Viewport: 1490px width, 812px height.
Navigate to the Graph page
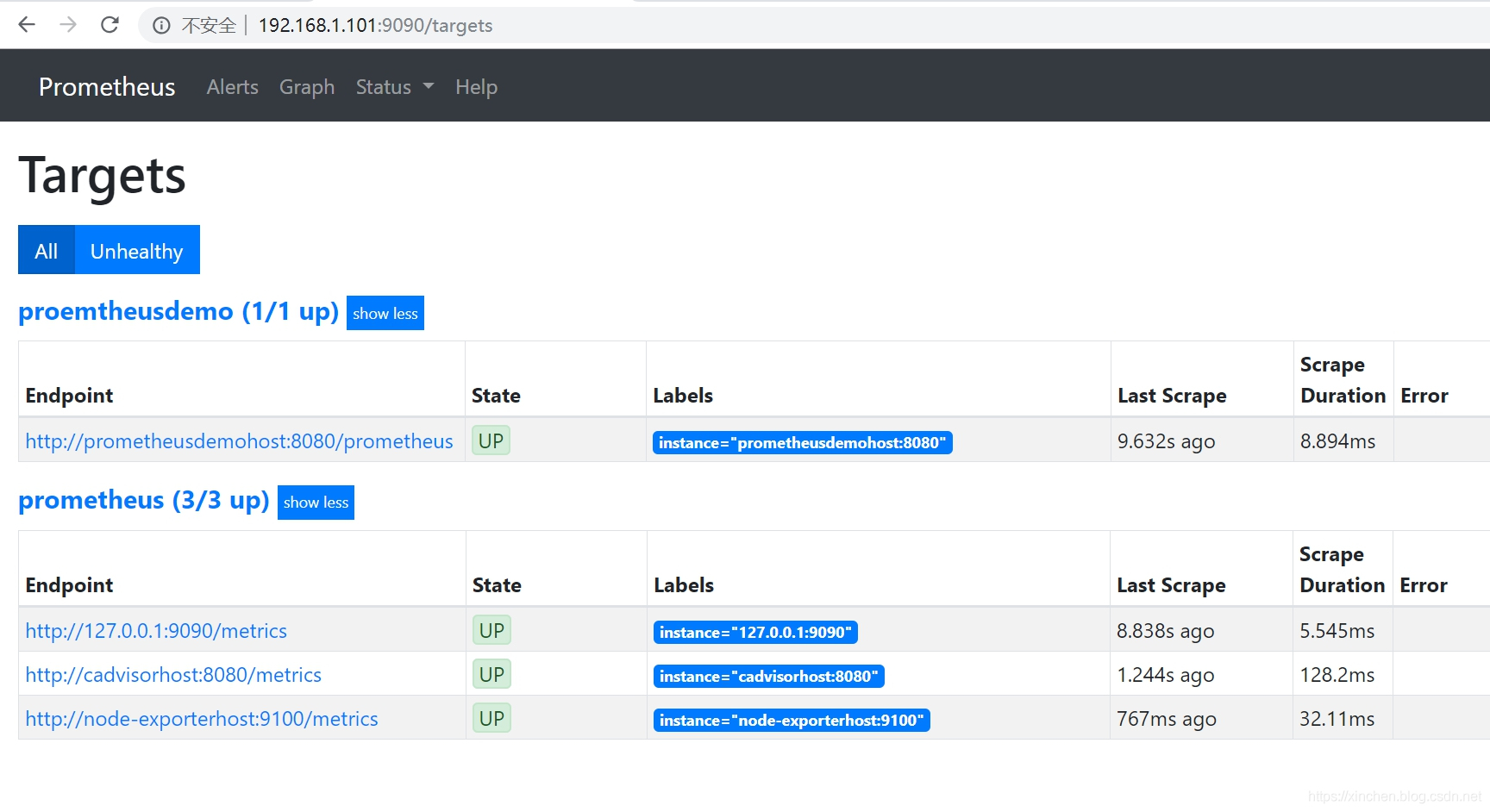(307, 87)
